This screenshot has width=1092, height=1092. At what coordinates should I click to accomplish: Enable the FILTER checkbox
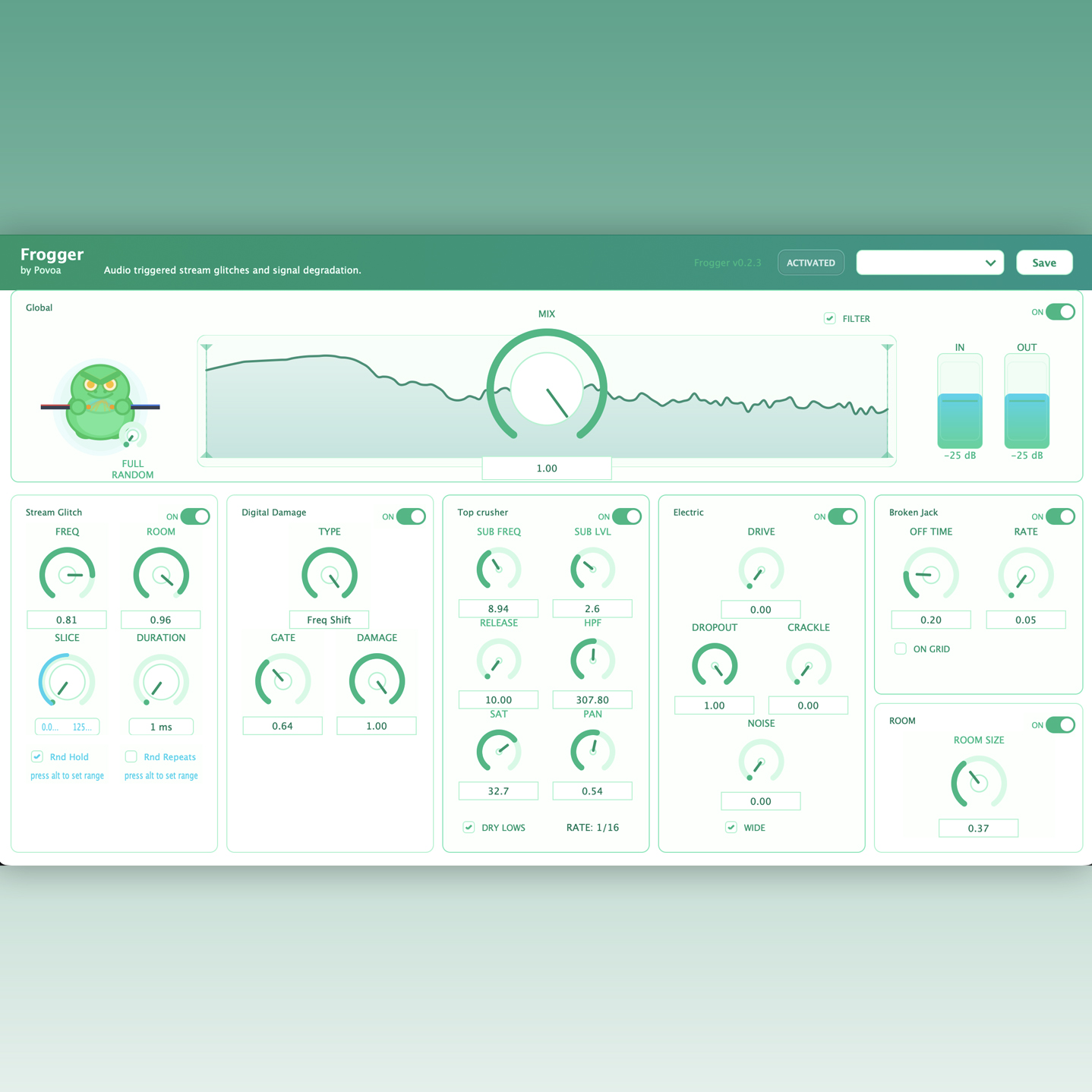click(x=829, y=318)
